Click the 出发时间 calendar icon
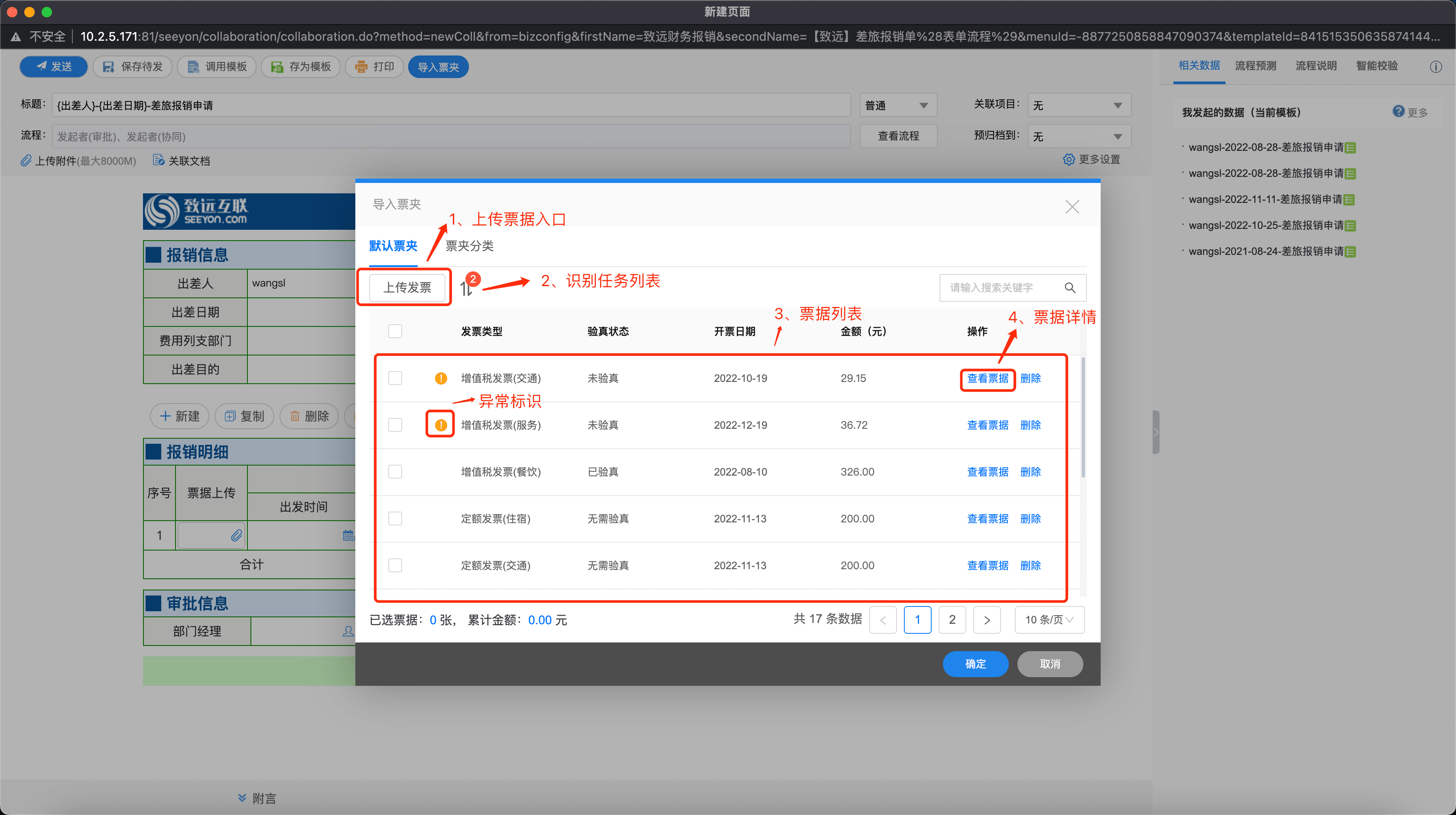Image resolution: width=1456 pixels, height=815 pixels. pyautogui.click(x=348, y=535)
